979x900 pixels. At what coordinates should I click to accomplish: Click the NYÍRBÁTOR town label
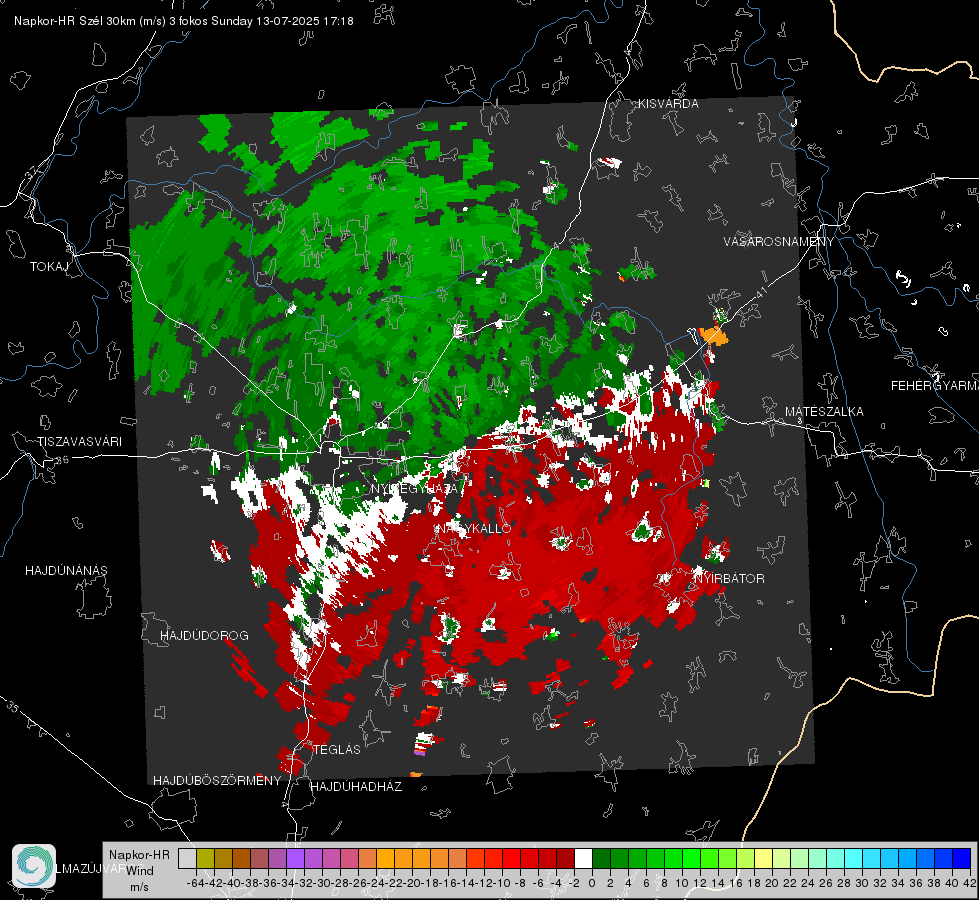[729, 578]
